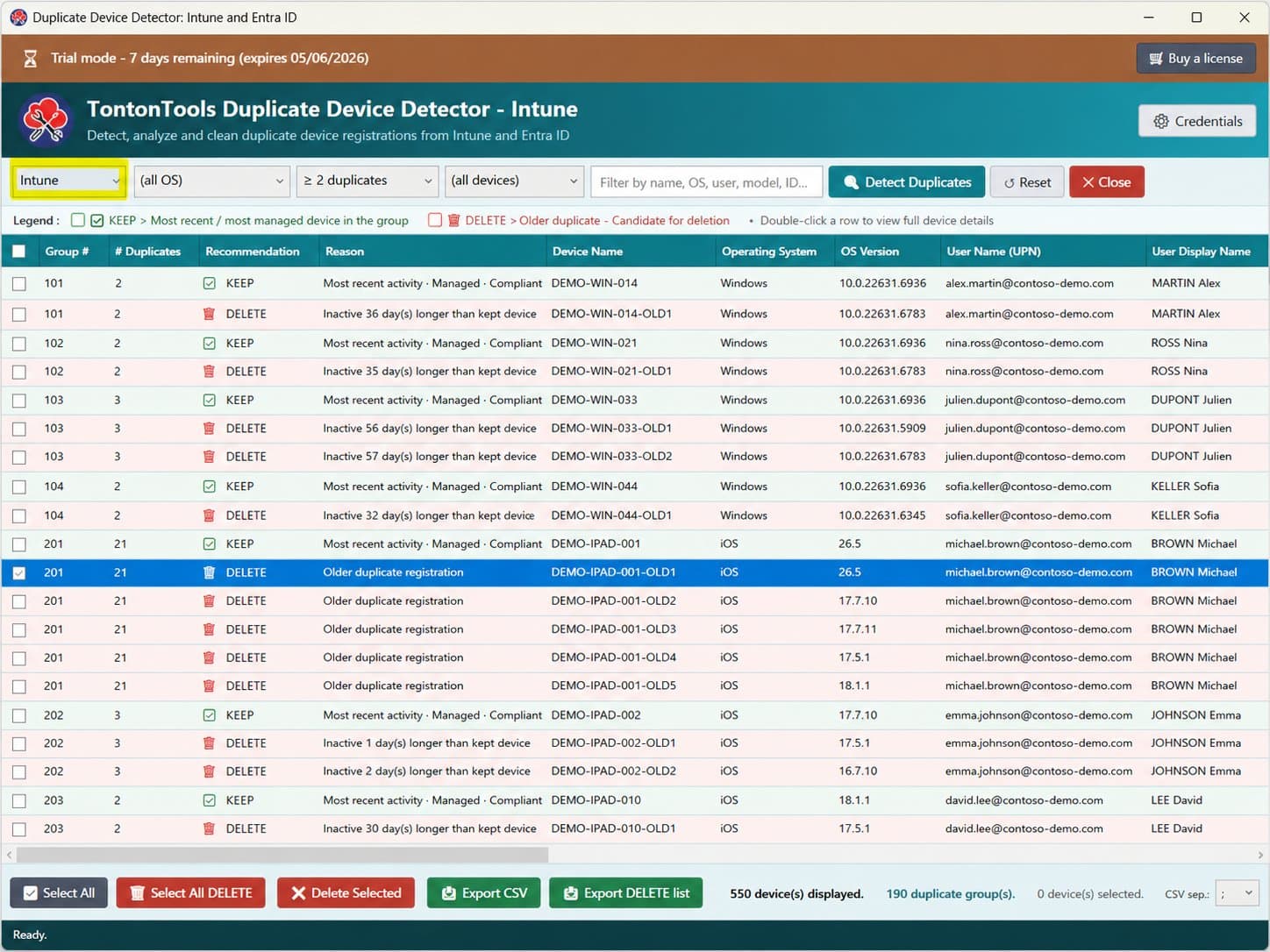Click the Export DELETE list button

(x=625, y=893)
